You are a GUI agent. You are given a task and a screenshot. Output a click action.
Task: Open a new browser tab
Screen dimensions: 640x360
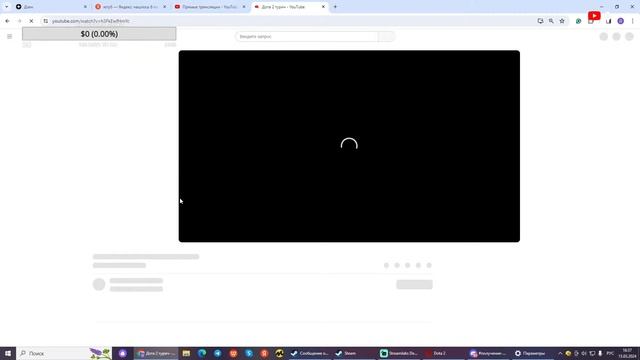coord(335,7)
